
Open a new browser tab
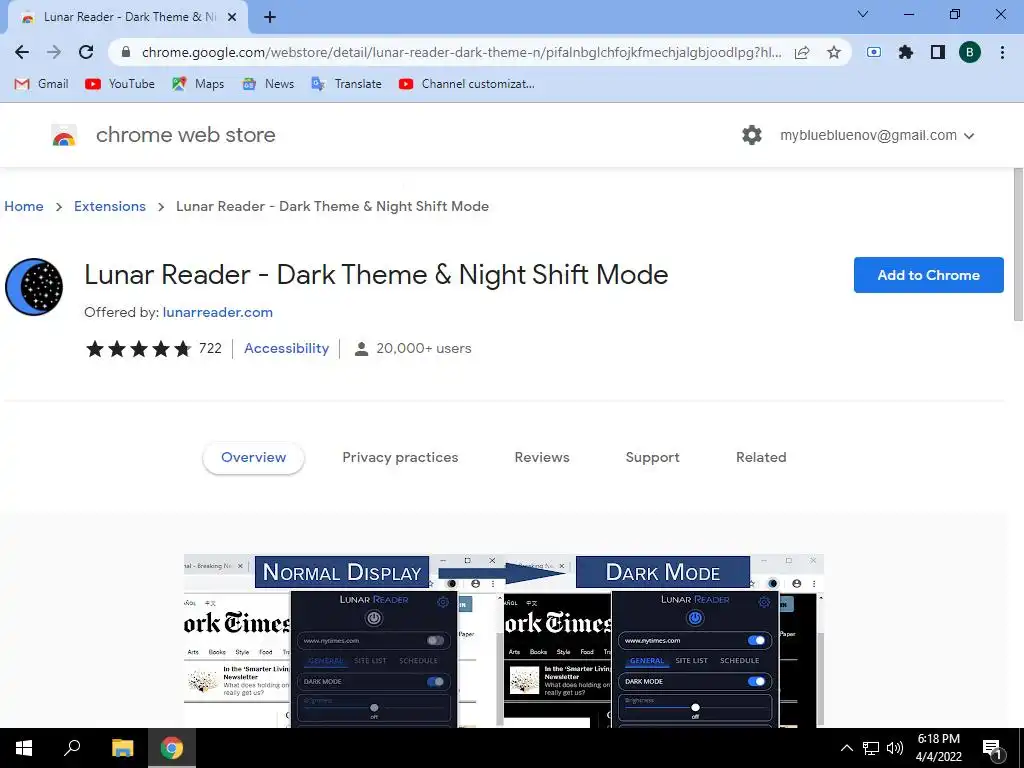pyautogui.click(x=270, y=18)
